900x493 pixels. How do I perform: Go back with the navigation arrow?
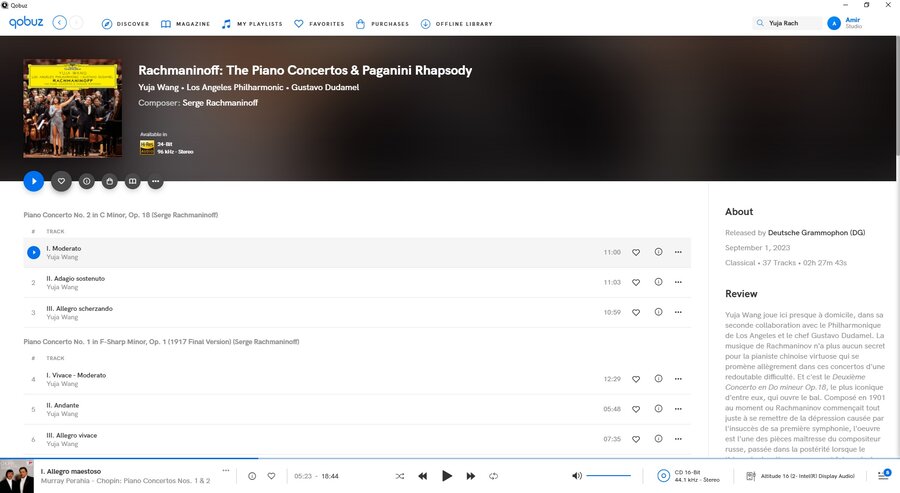pos(59,23)
